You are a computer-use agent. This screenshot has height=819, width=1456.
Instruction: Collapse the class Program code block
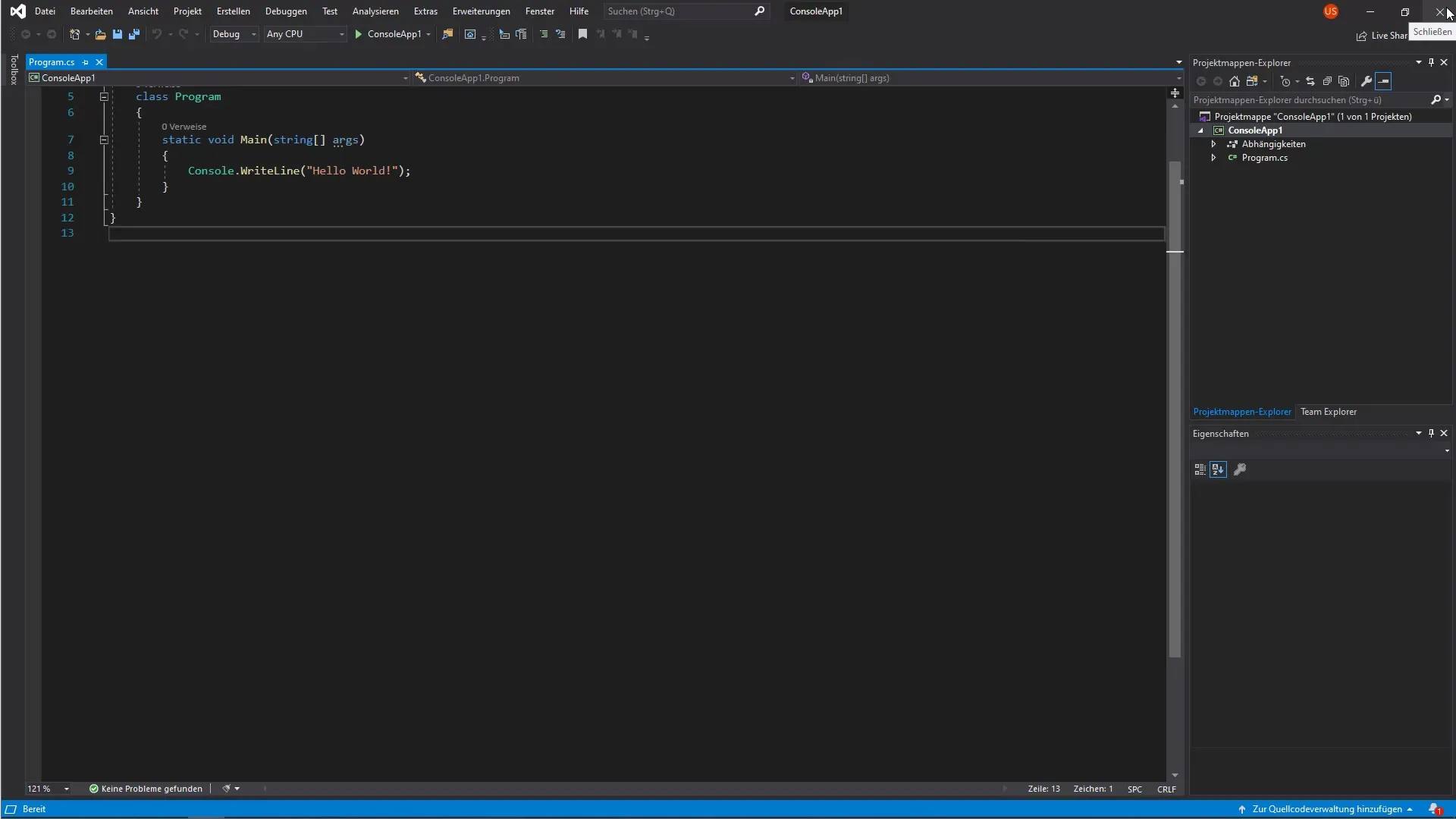104,96
